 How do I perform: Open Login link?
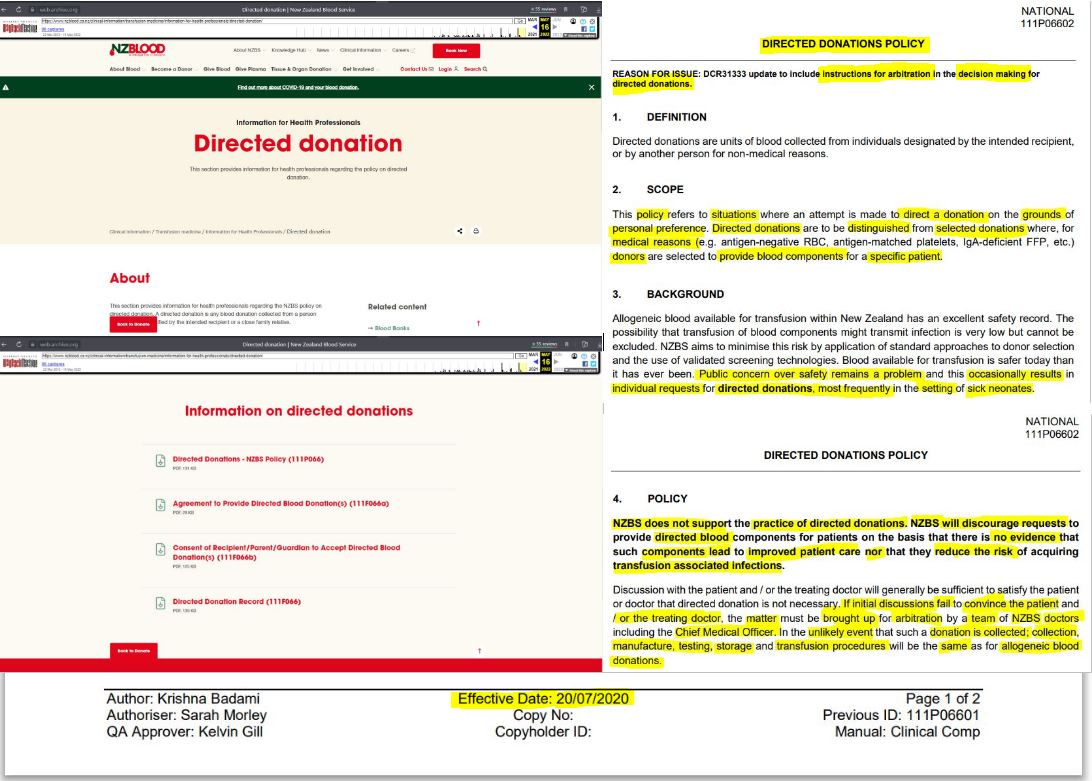click(x=448, y=69)
